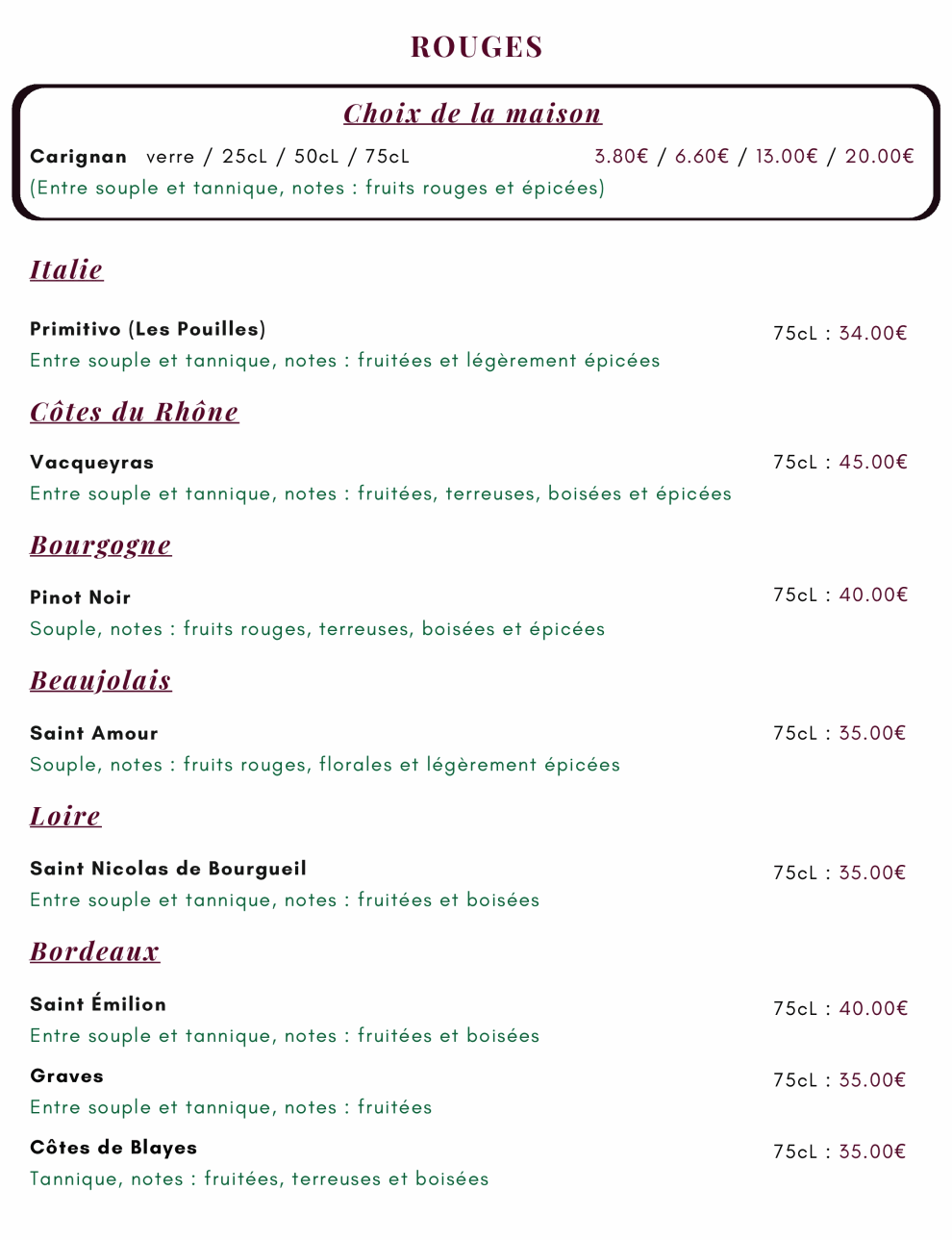Select the Choix de la maison heading
This screenshot has height=1240, width=952.
(472, 114)
